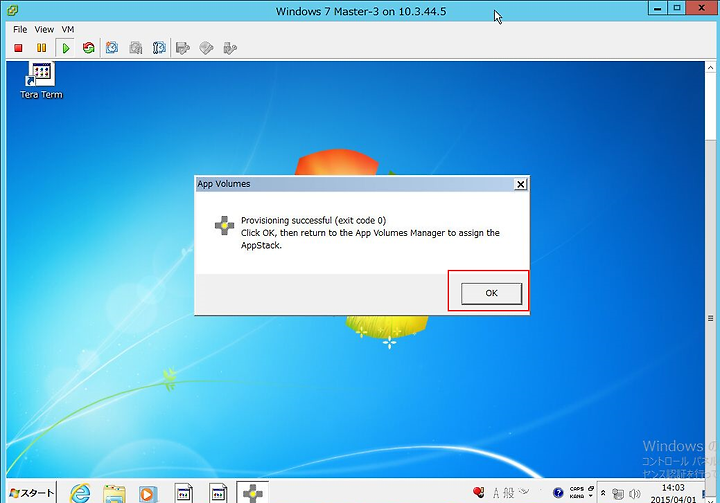Click the Revert to snapshot toolbar icon

click(135, 48)
